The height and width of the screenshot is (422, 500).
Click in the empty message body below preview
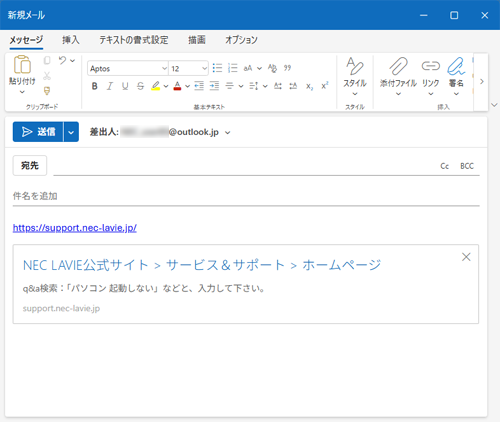click(246, 370)
